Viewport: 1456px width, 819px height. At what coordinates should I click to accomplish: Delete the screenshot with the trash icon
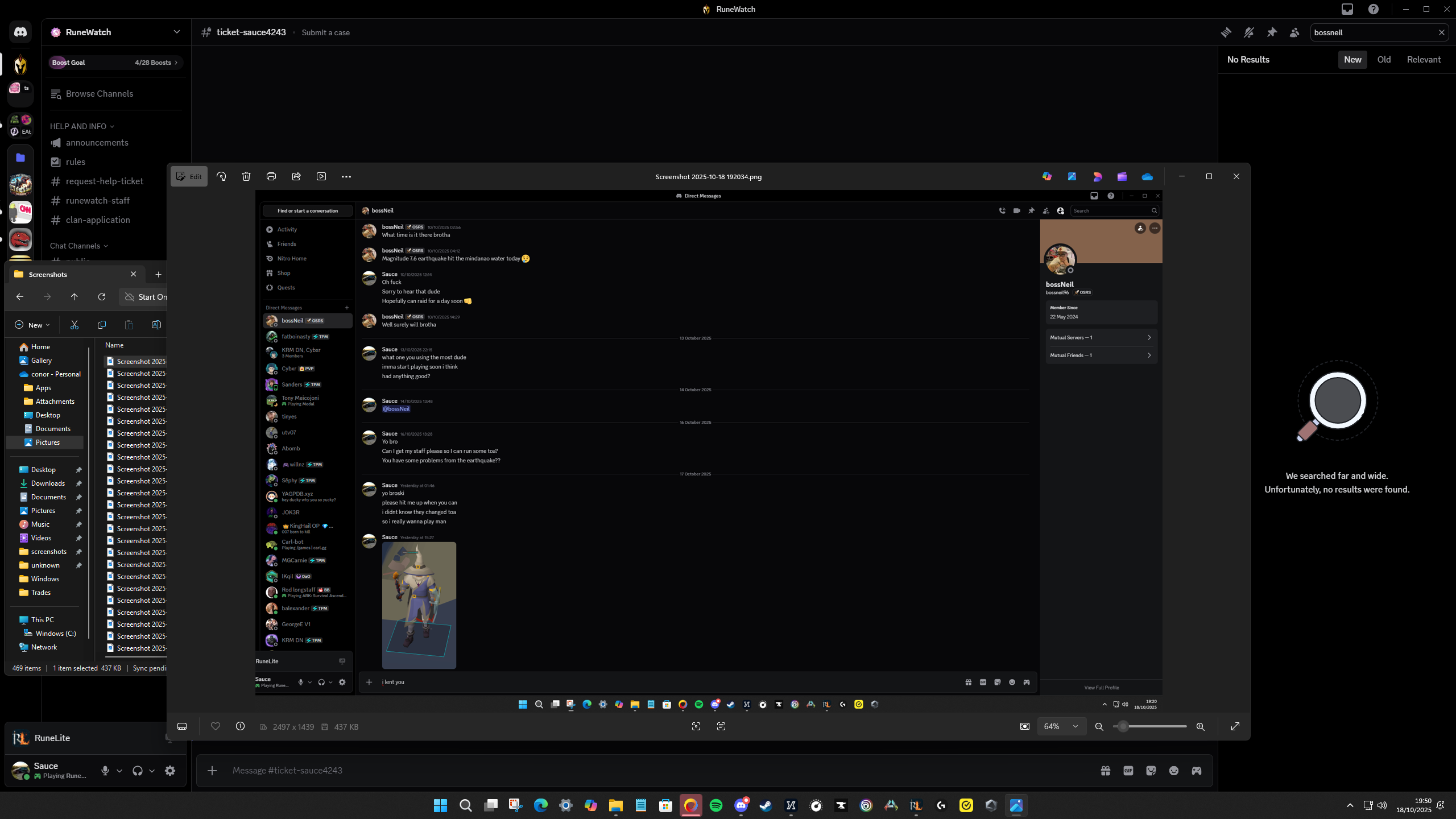click(x=246, y=176)
